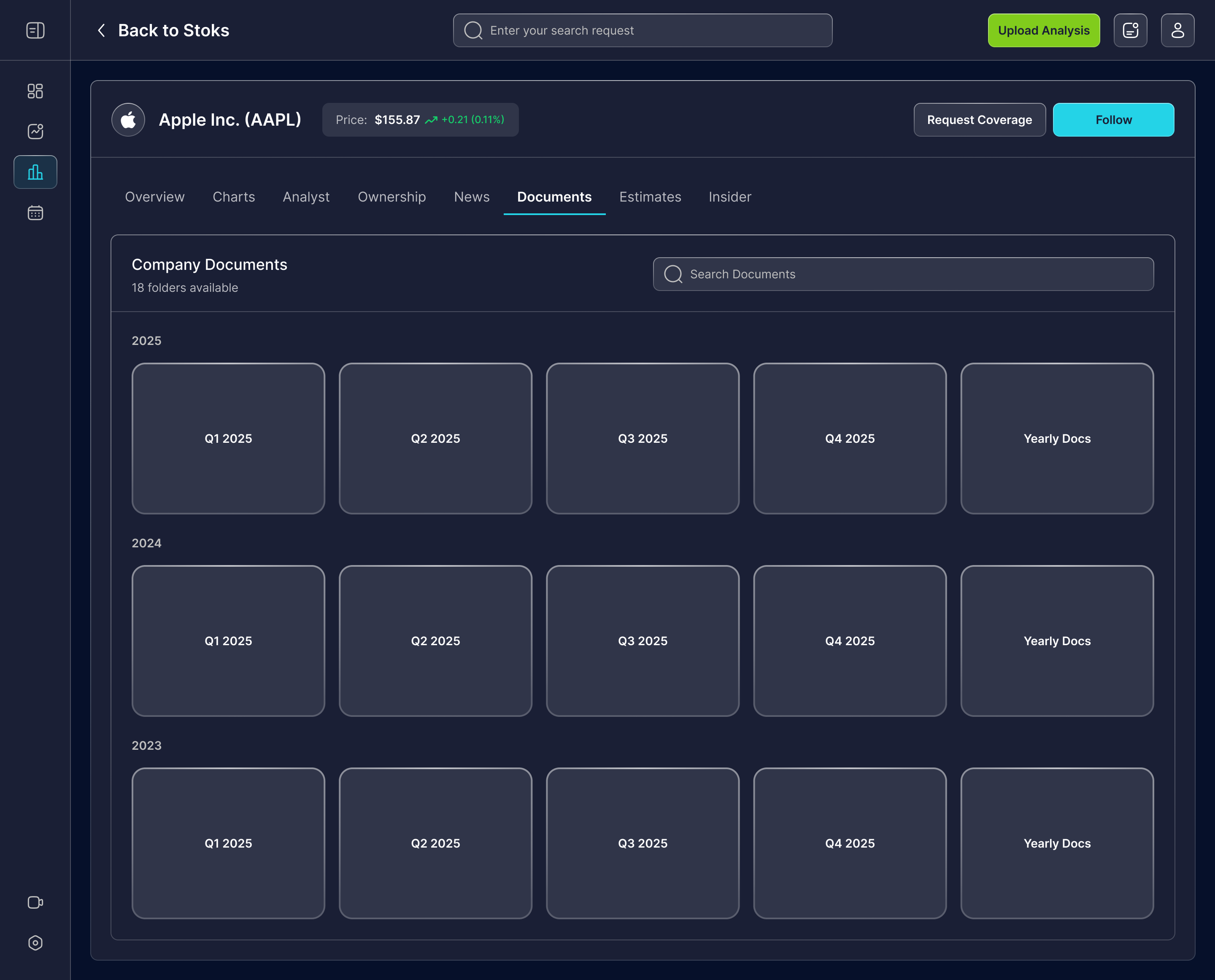Screen dimensions: 1215x980
Task: Open settings hexagon icon in sidebar
Action: click(x=35, y=943)
